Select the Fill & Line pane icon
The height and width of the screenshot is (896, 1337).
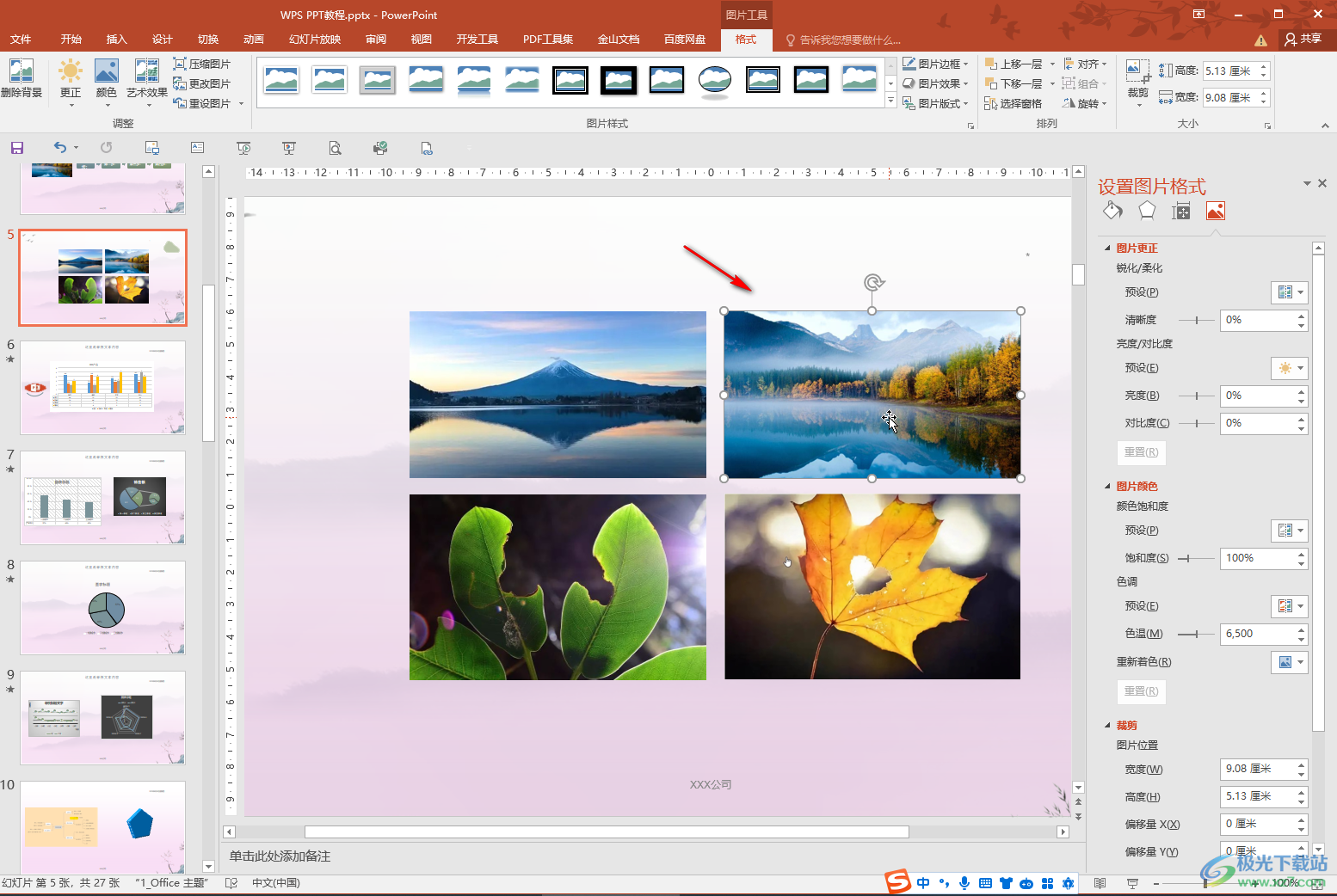coord(1112,211)
